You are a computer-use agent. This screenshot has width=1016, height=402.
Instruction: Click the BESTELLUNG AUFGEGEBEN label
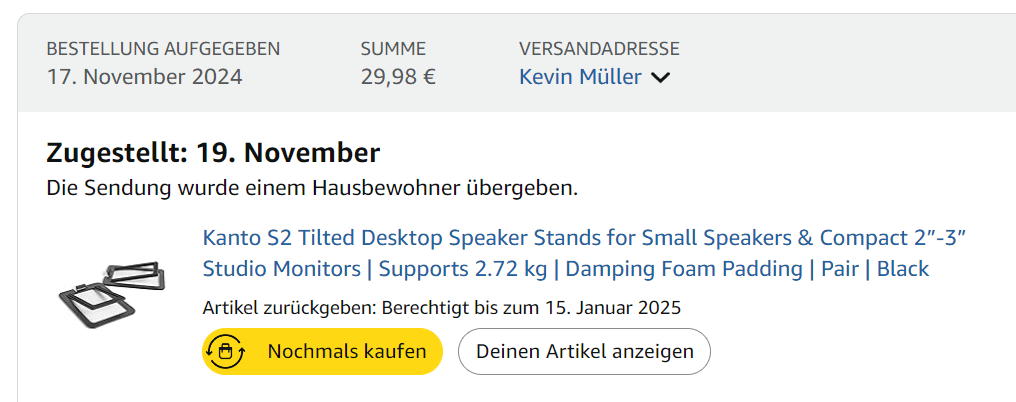163,48
